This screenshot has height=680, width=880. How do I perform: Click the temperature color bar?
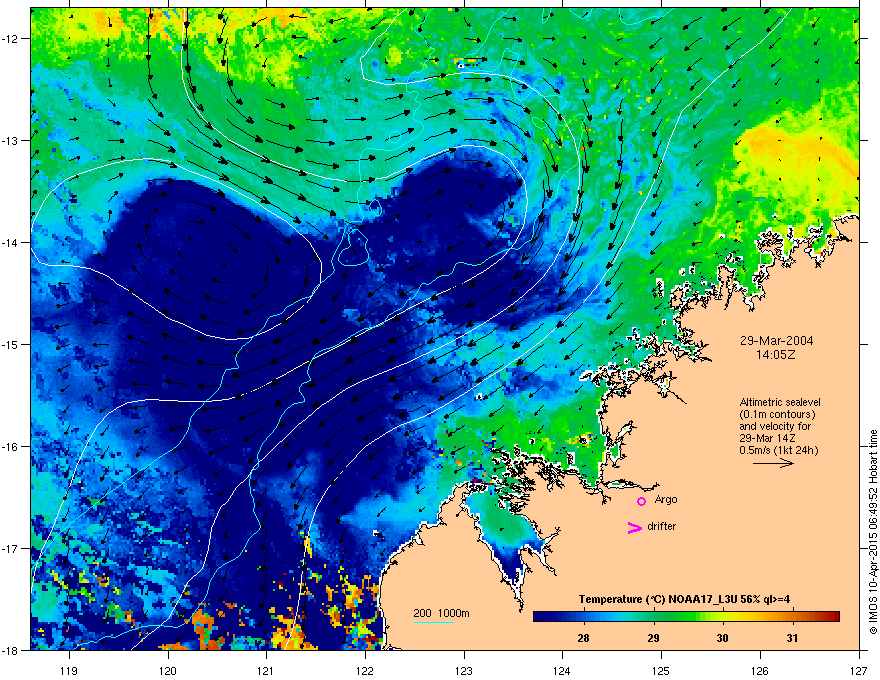click(x=686, y=616)
